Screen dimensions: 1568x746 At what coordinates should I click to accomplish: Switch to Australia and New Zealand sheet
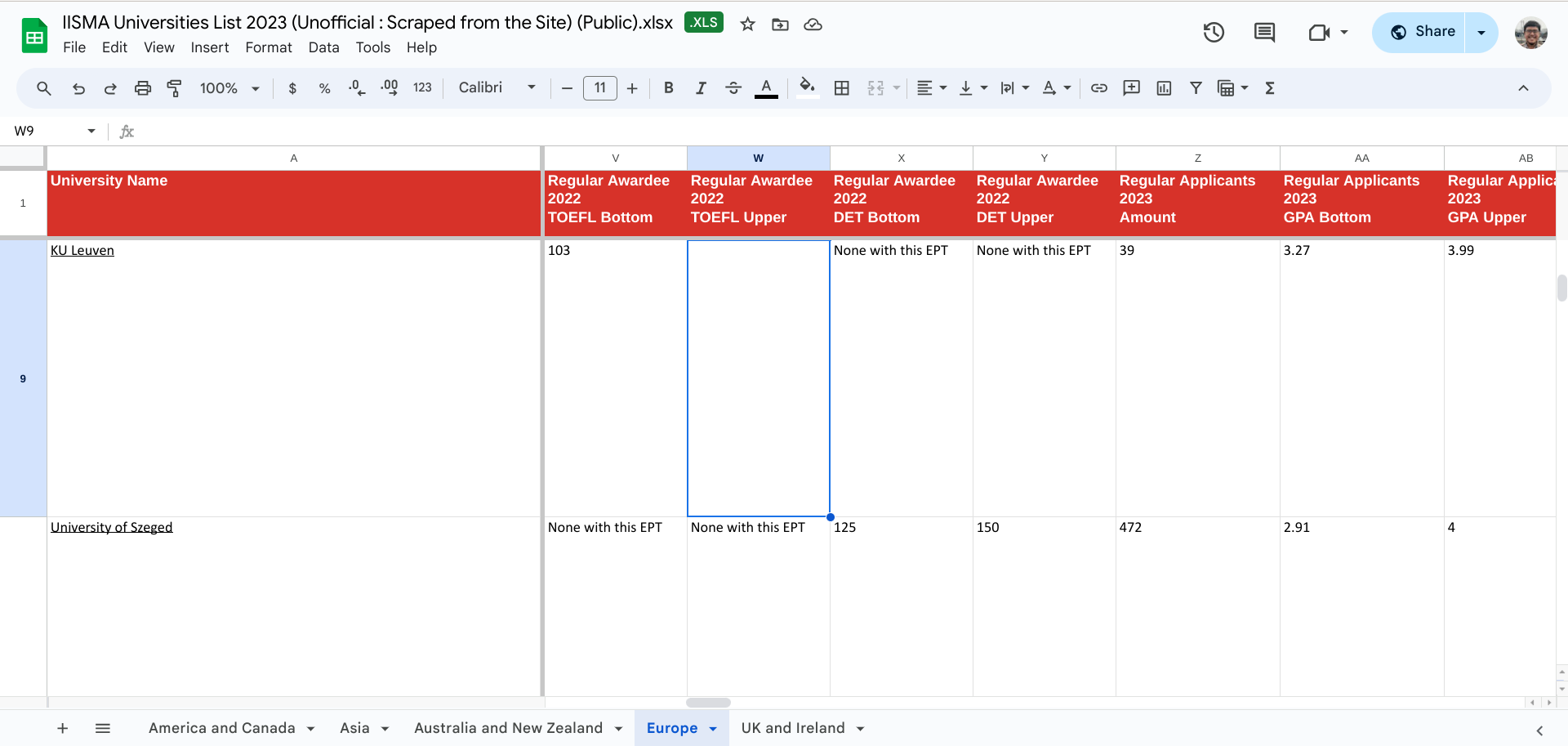click(x=508, y=728)
